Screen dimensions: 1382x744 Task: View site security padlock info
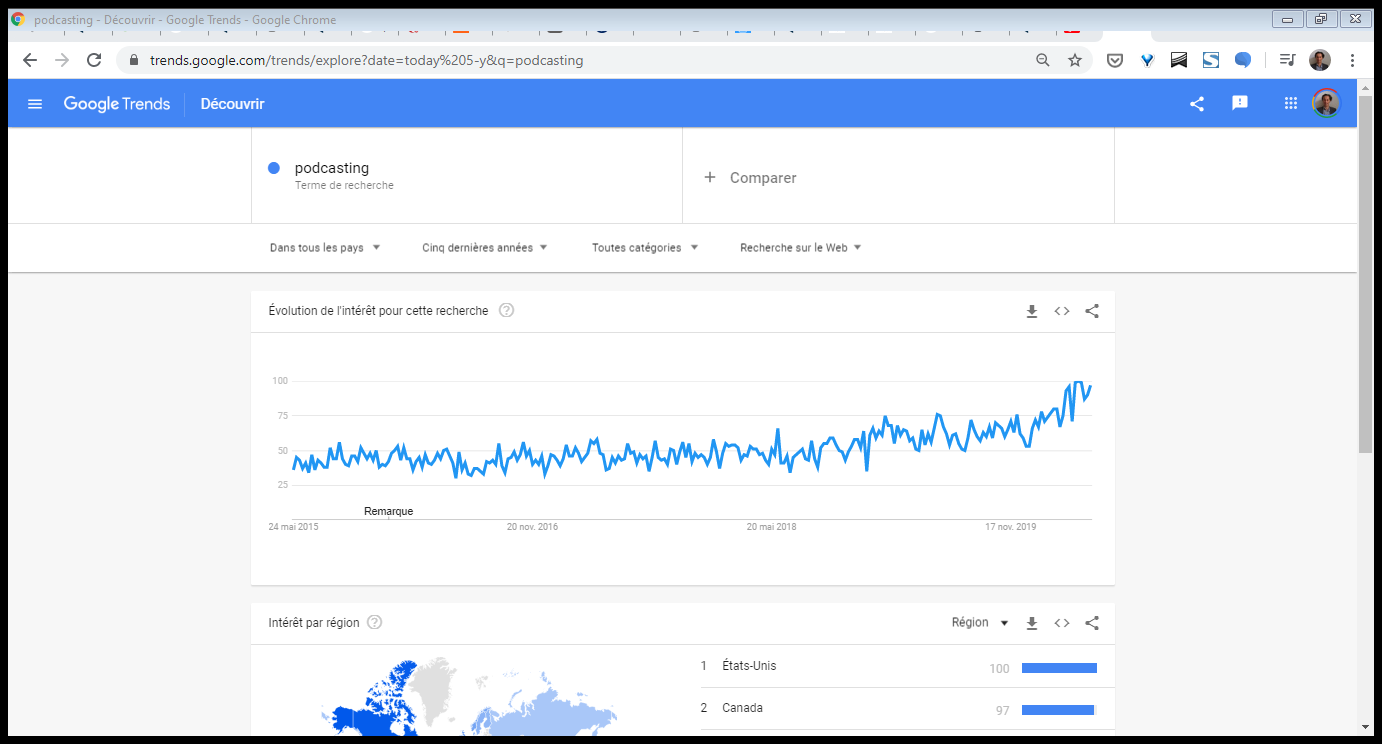(x=133, y=60)
